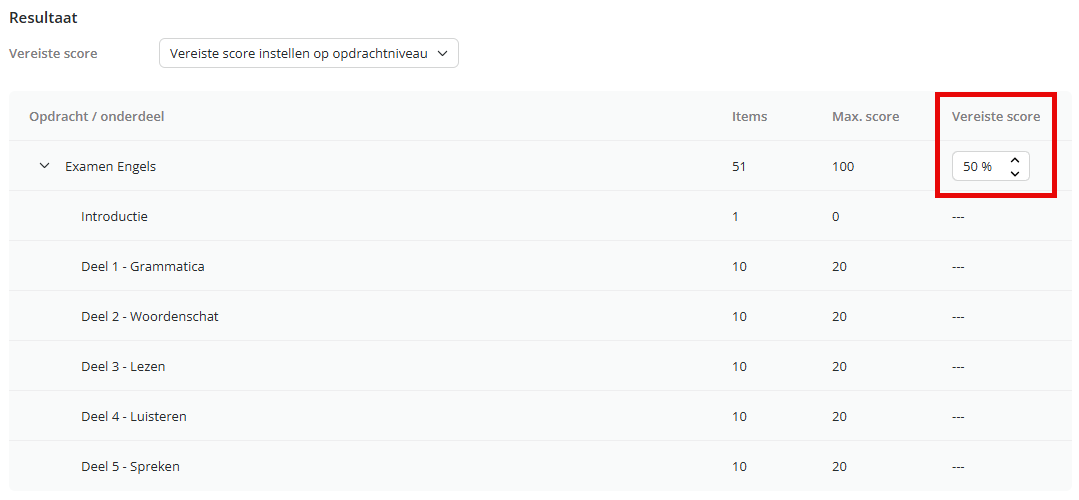Screen dimensions: 1079x500
Task: Click the 50 % score input field
Action: 990,166
